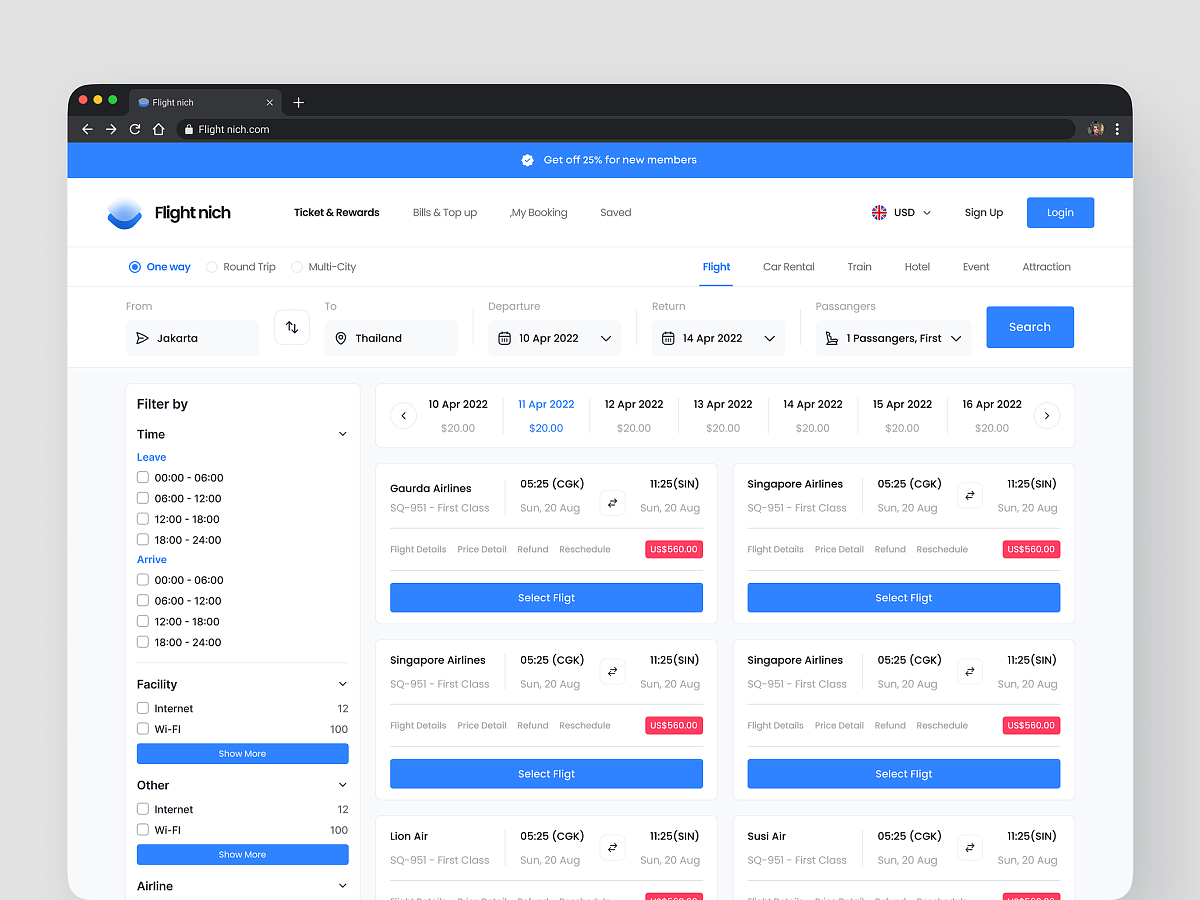Click the paper plane icon in From field
The height and width of the screenshot is (900, 1200).
click(x=143, y=338)
